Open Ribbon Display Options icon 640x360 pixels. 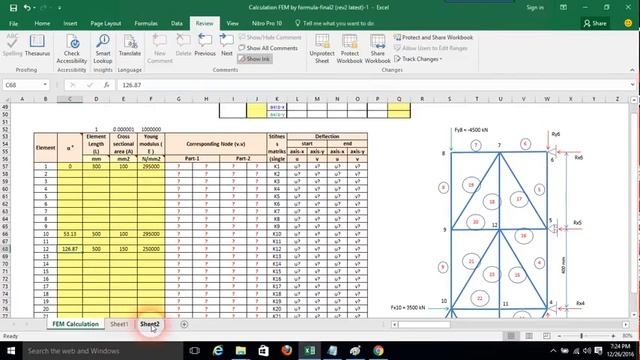[563, 7]
